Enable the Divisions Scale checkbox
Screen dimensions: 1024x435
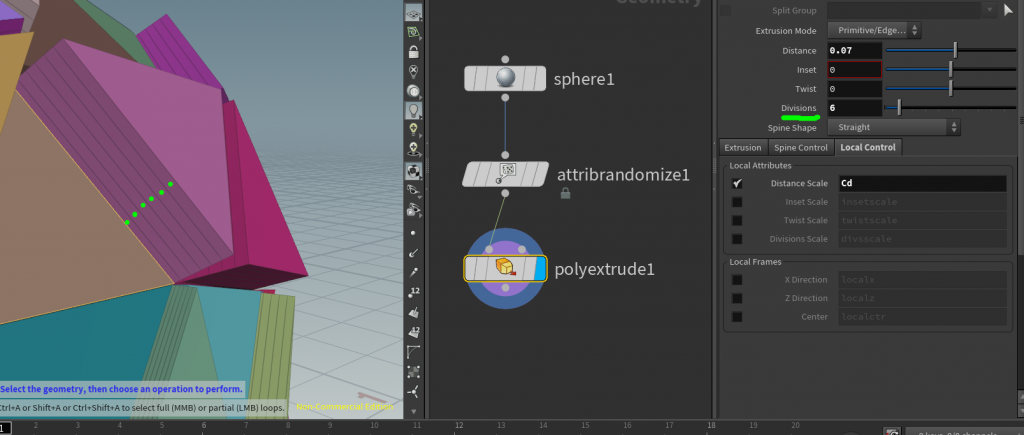point(737,238)
